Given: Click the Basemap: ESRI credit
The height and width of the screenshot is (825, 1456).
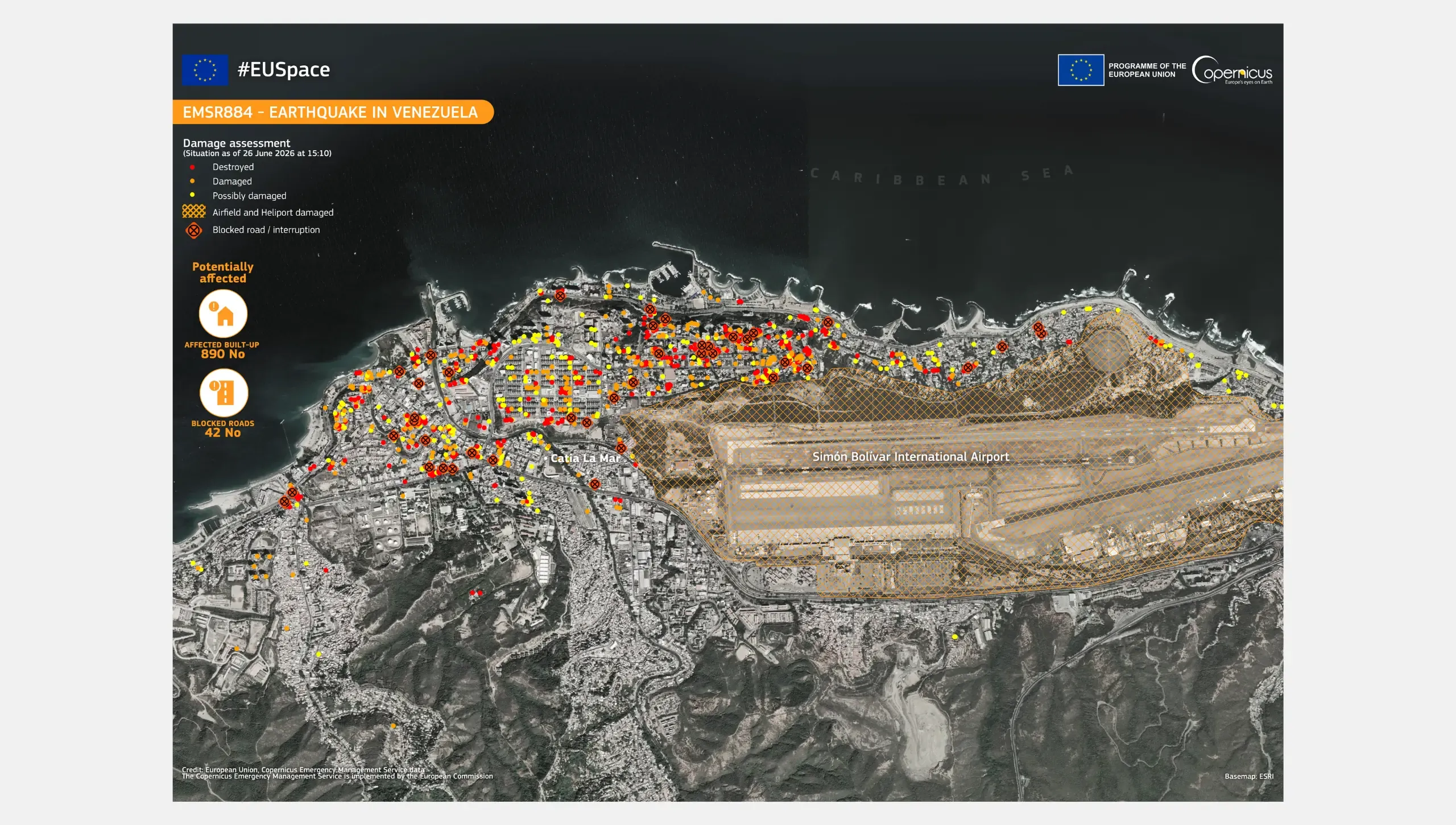Looking at the screenshot, I should coord(1249,776).
